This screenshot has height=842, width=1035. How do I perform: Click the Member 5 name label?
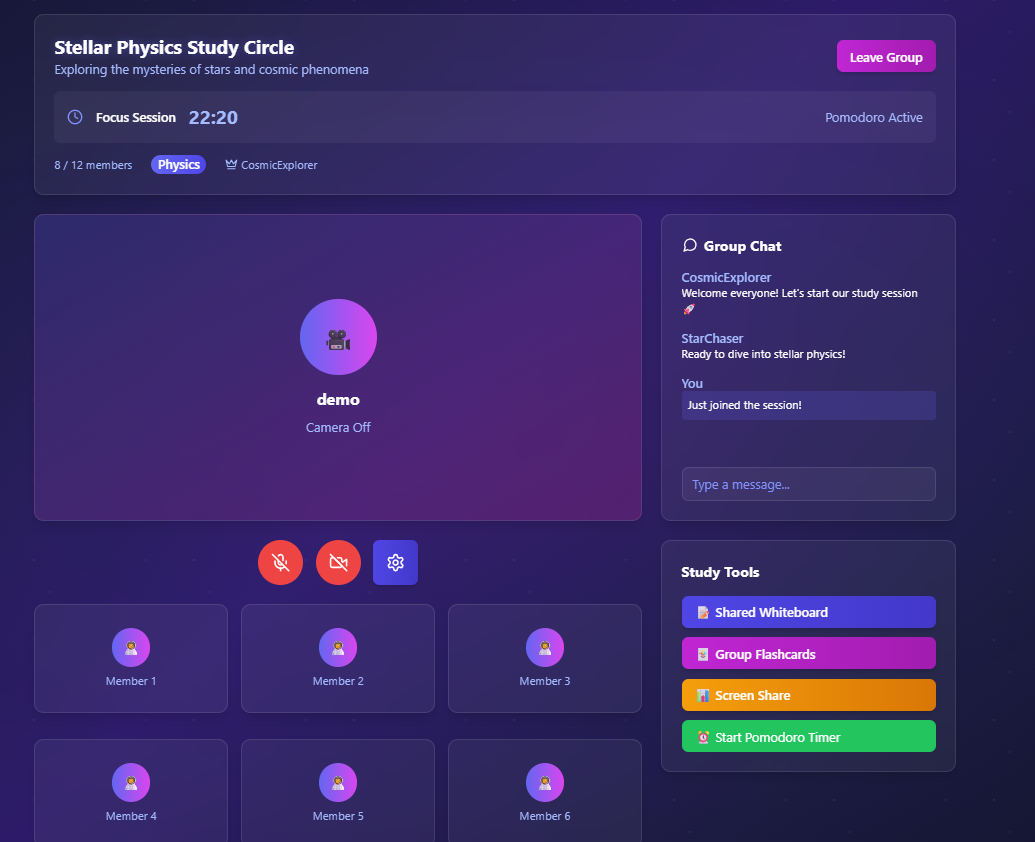click(338, 816)
